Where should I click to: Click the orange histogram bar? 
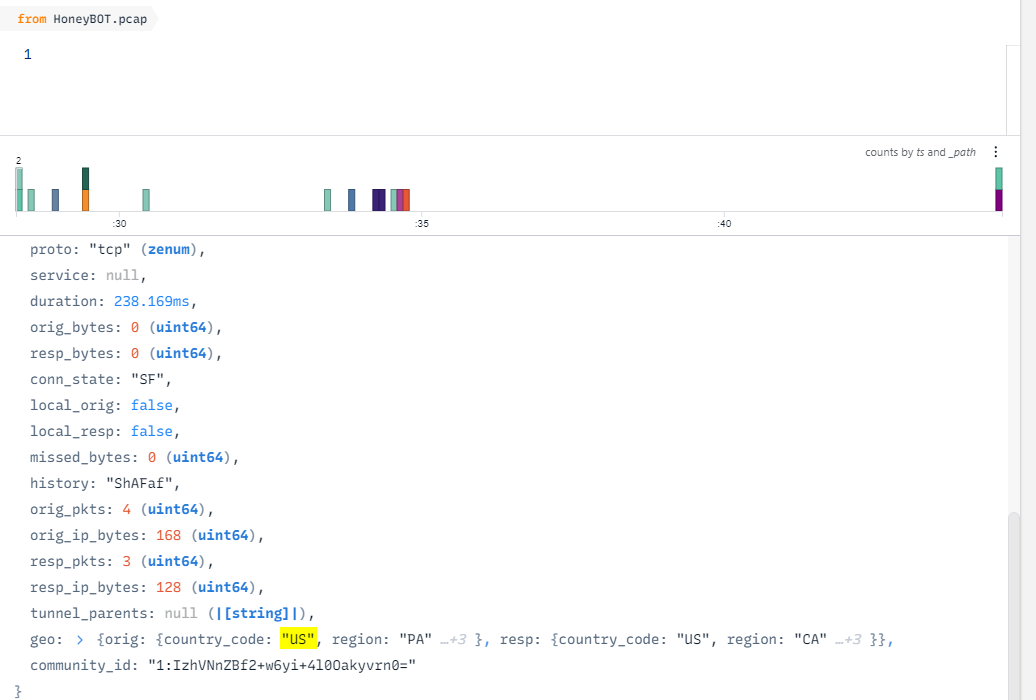86,200
